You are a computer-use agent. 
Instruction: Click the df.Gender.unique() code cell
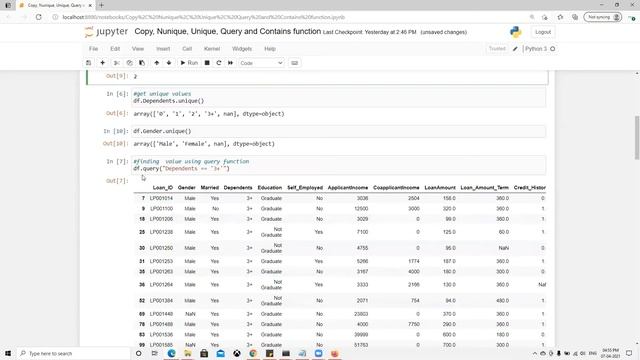339,131
